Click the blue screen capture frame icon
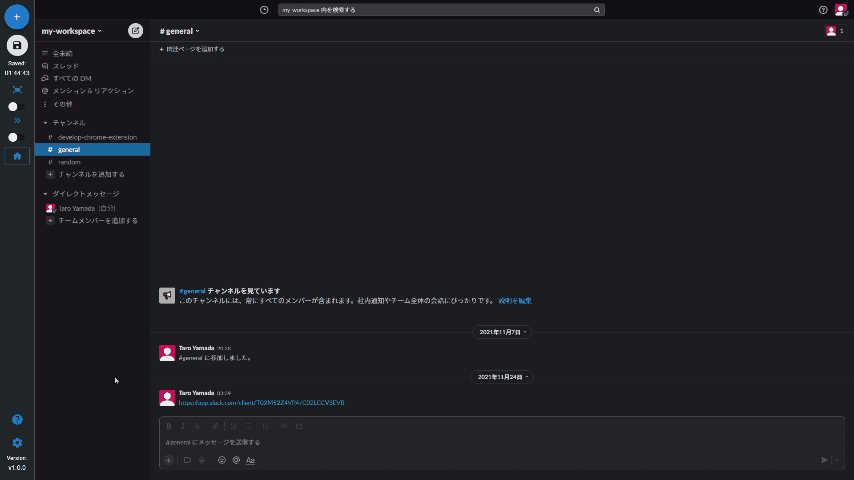 [x=17, y=89]
